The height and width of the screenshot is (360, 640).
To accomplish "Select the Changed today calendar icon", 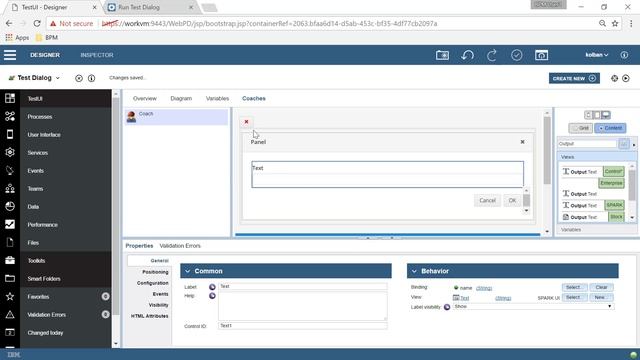I will (10, 332).
